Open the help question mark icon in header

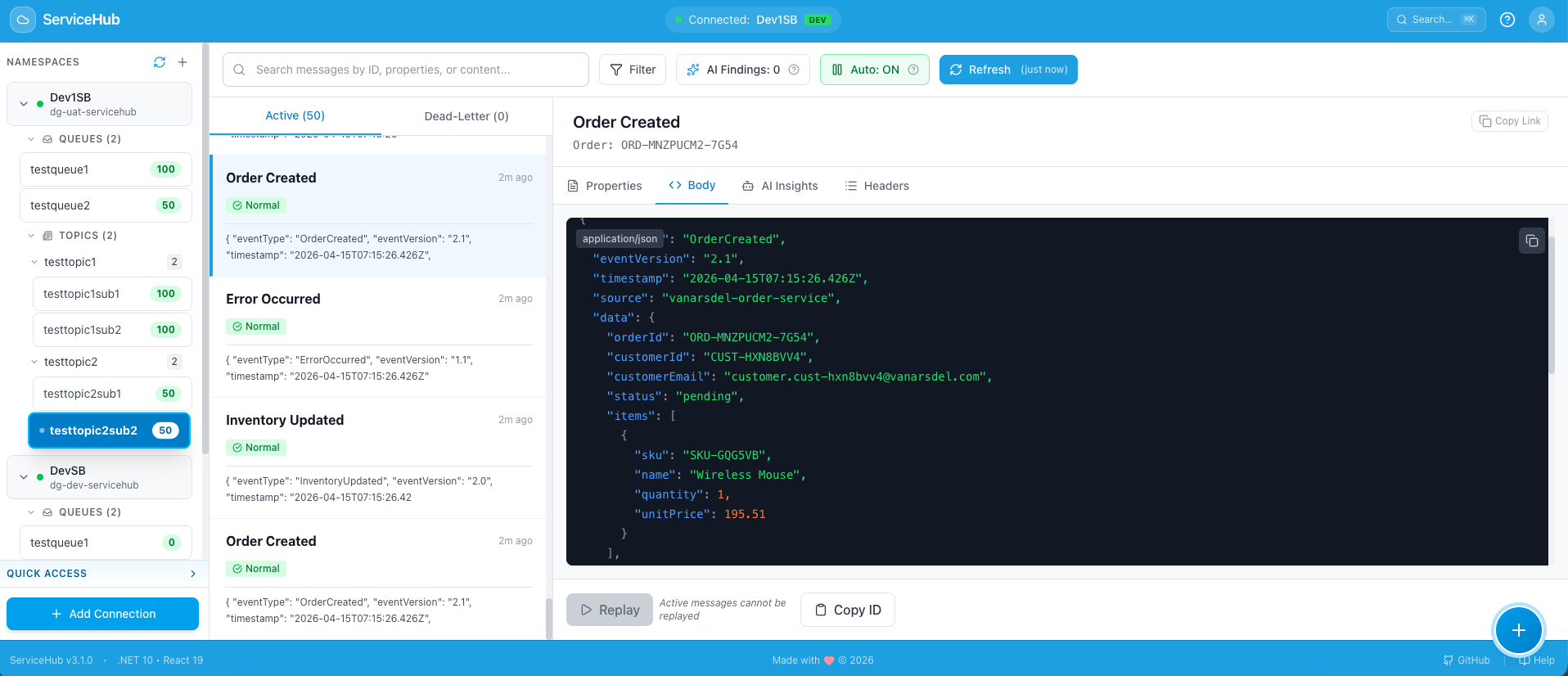click(1507, 20)
